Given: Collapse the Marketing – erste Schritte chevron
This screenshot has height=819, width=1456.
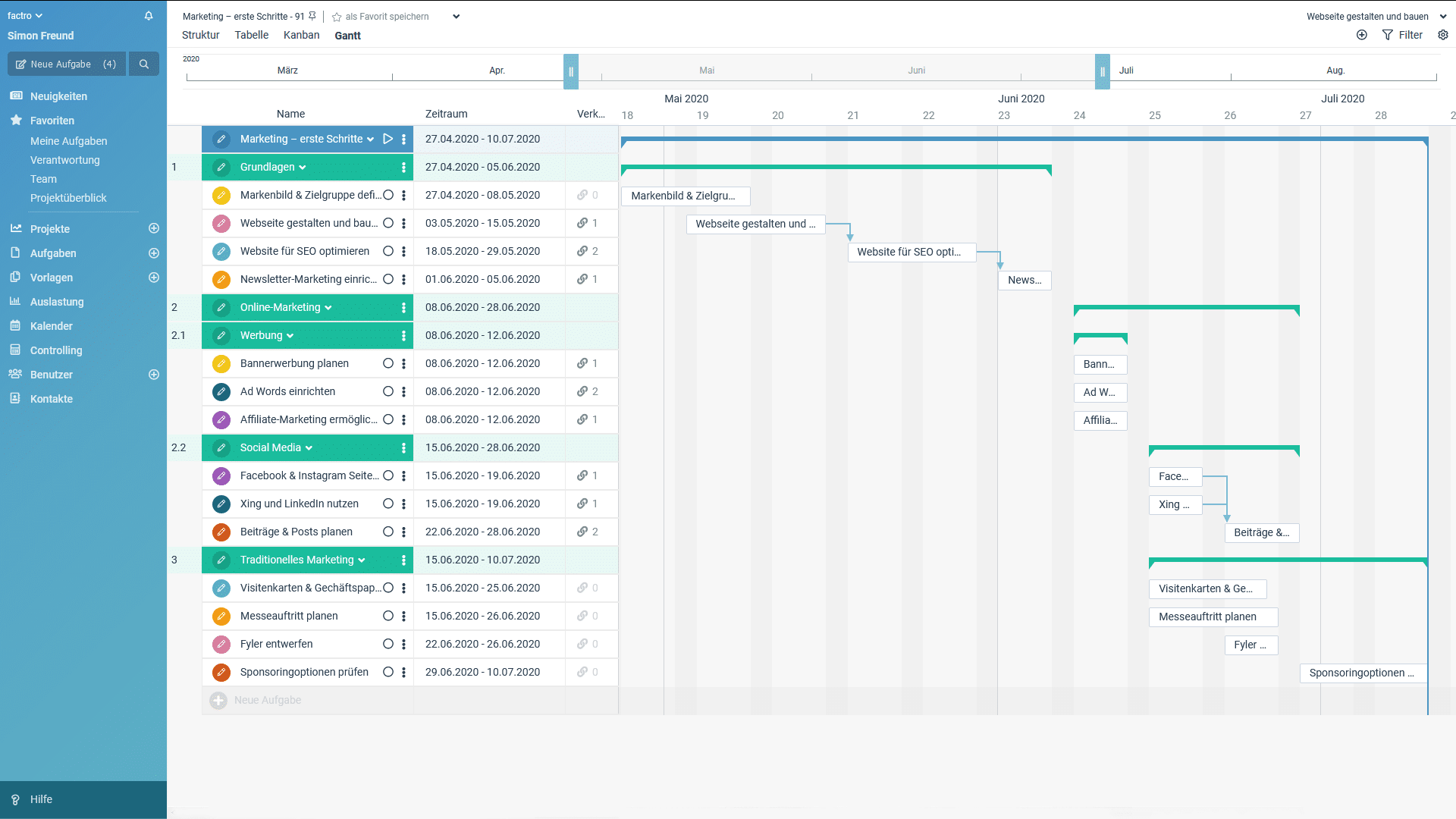Looking at the screenshot, I should [x=370, y=140].
